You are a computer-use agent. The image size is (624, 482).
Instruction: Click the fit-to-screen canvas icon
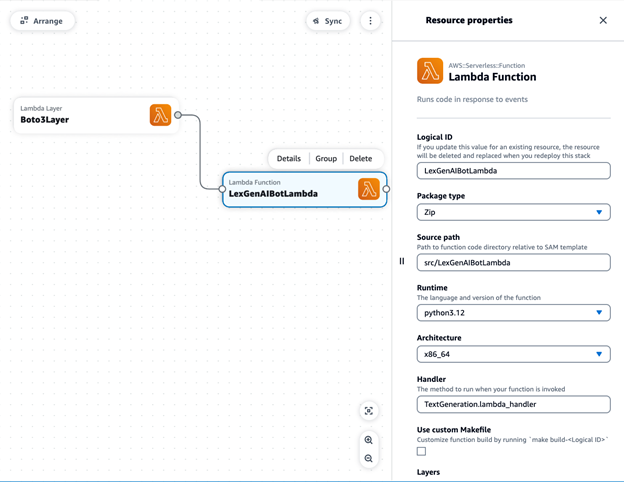tap(369, 411)
